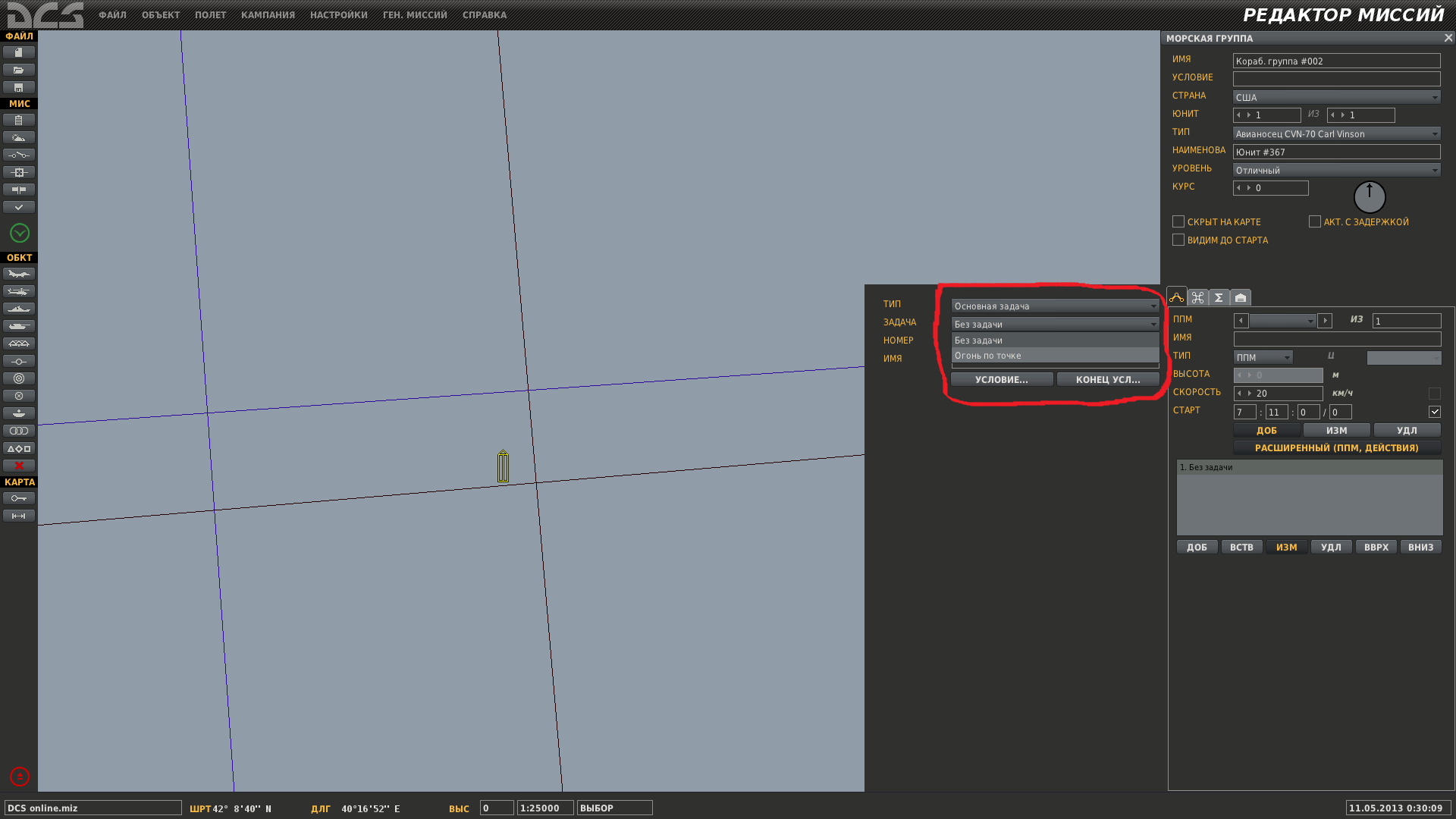Choose Без задачи option in open list
This screenshot has width=1456, height=819.
click(x=1055, y=340)
